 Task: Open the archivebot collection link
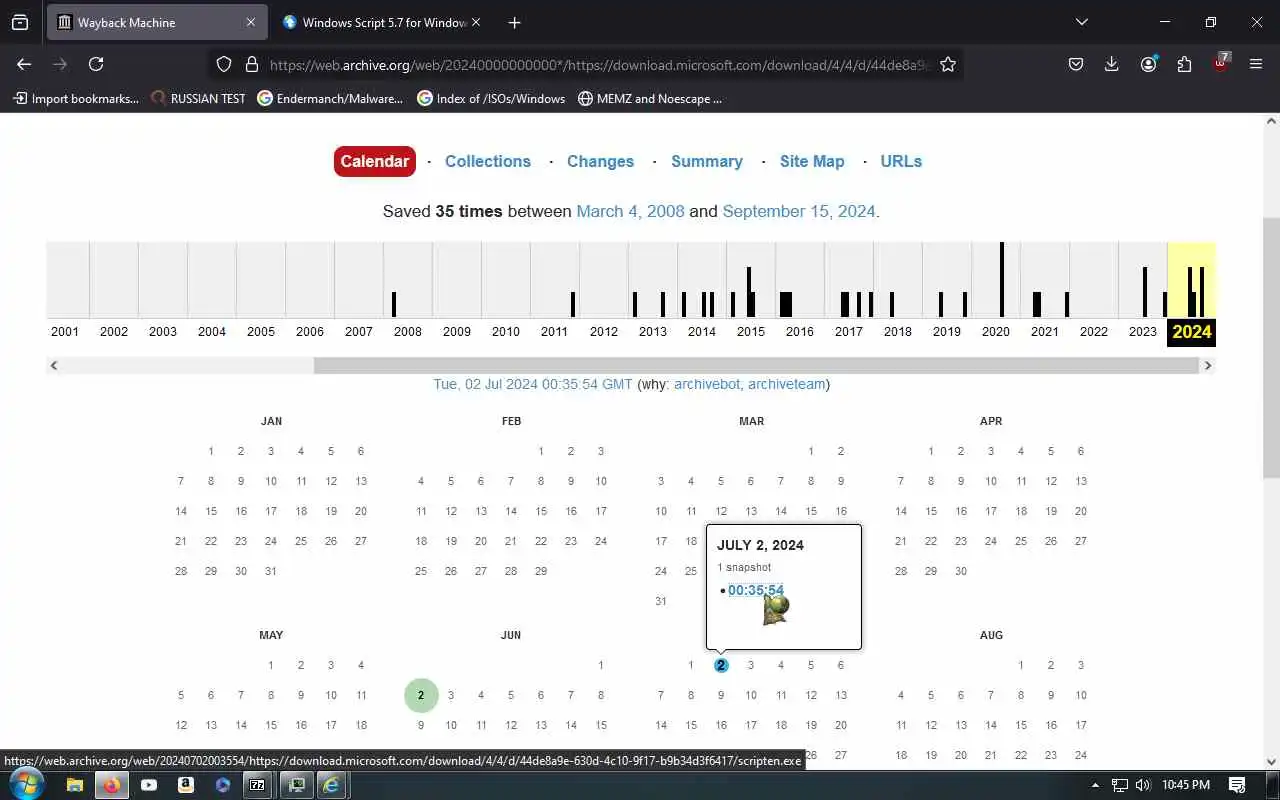click(x=706, y=384)
